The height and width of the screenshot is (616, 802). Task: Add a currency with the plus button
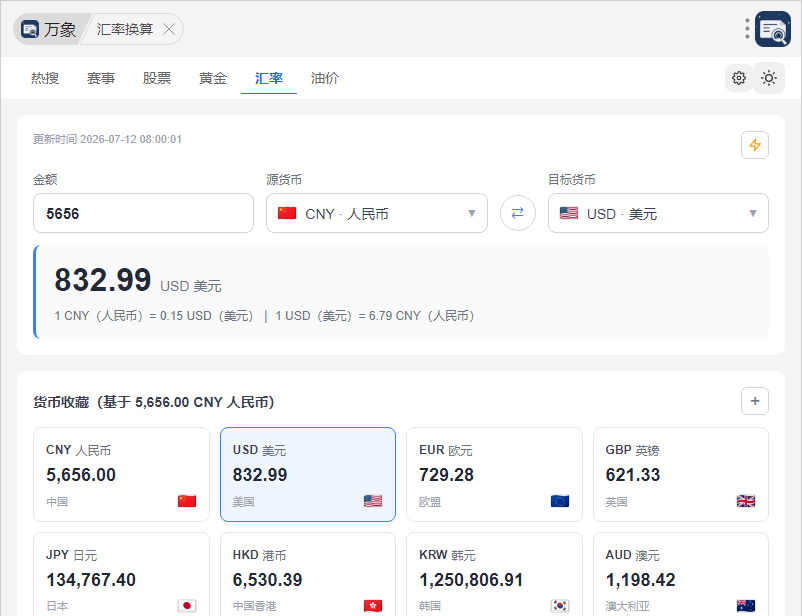point(755,401)
